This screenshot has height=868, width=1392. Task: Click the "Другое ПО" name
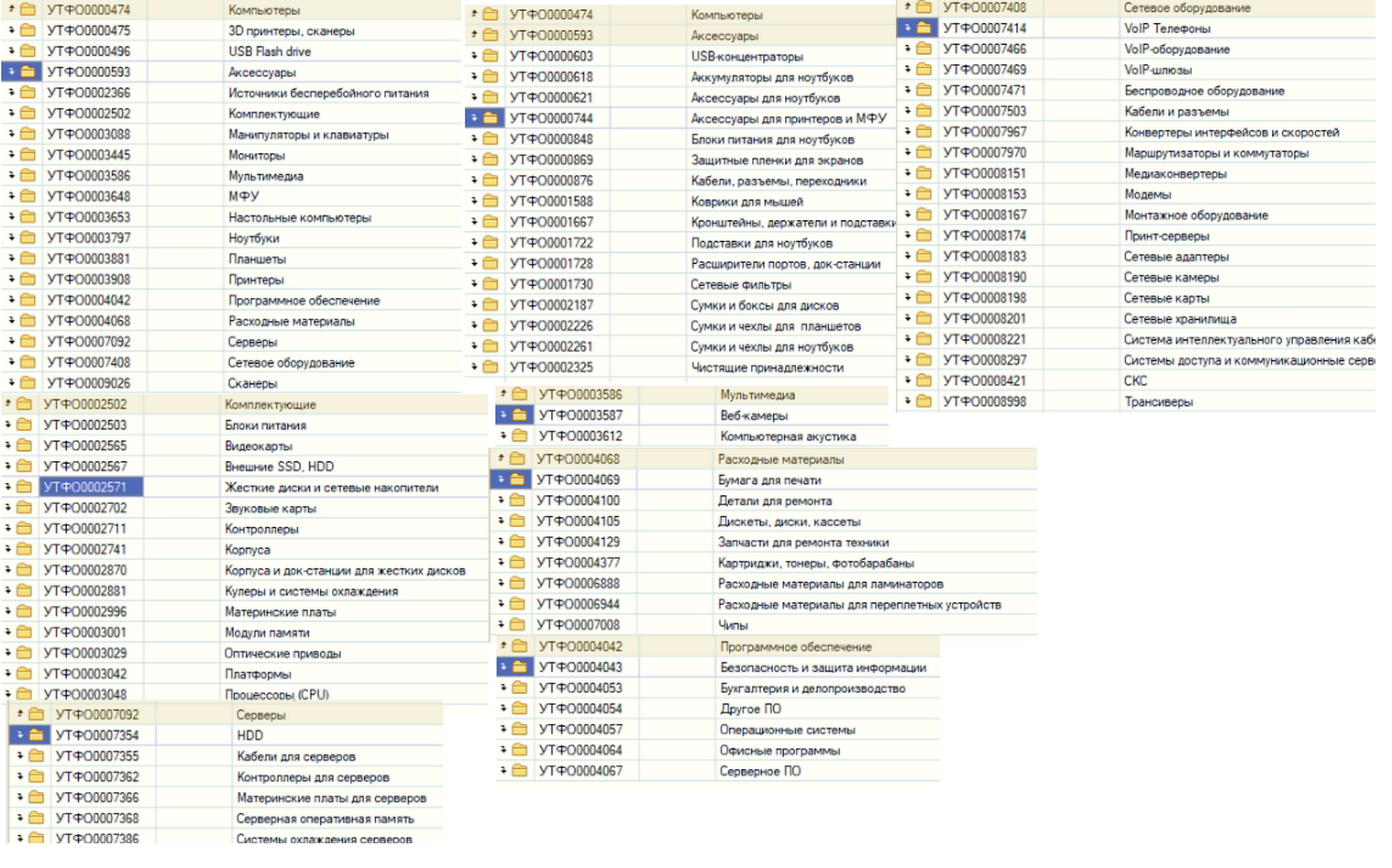(x=751, y=709)
